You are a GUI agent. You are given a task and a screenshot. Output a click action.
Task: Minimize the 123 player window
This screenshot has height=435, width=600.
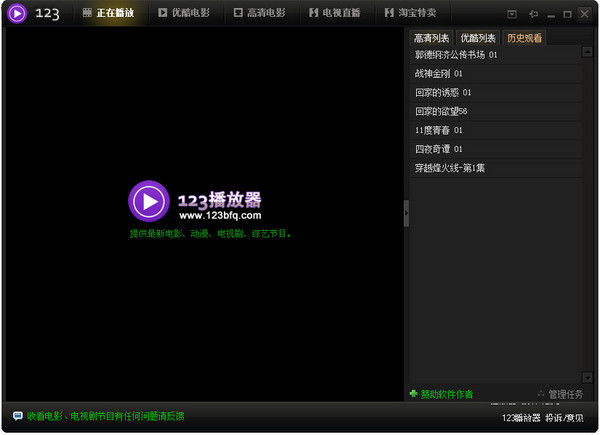pyautogui.click(x=551, y=15)
